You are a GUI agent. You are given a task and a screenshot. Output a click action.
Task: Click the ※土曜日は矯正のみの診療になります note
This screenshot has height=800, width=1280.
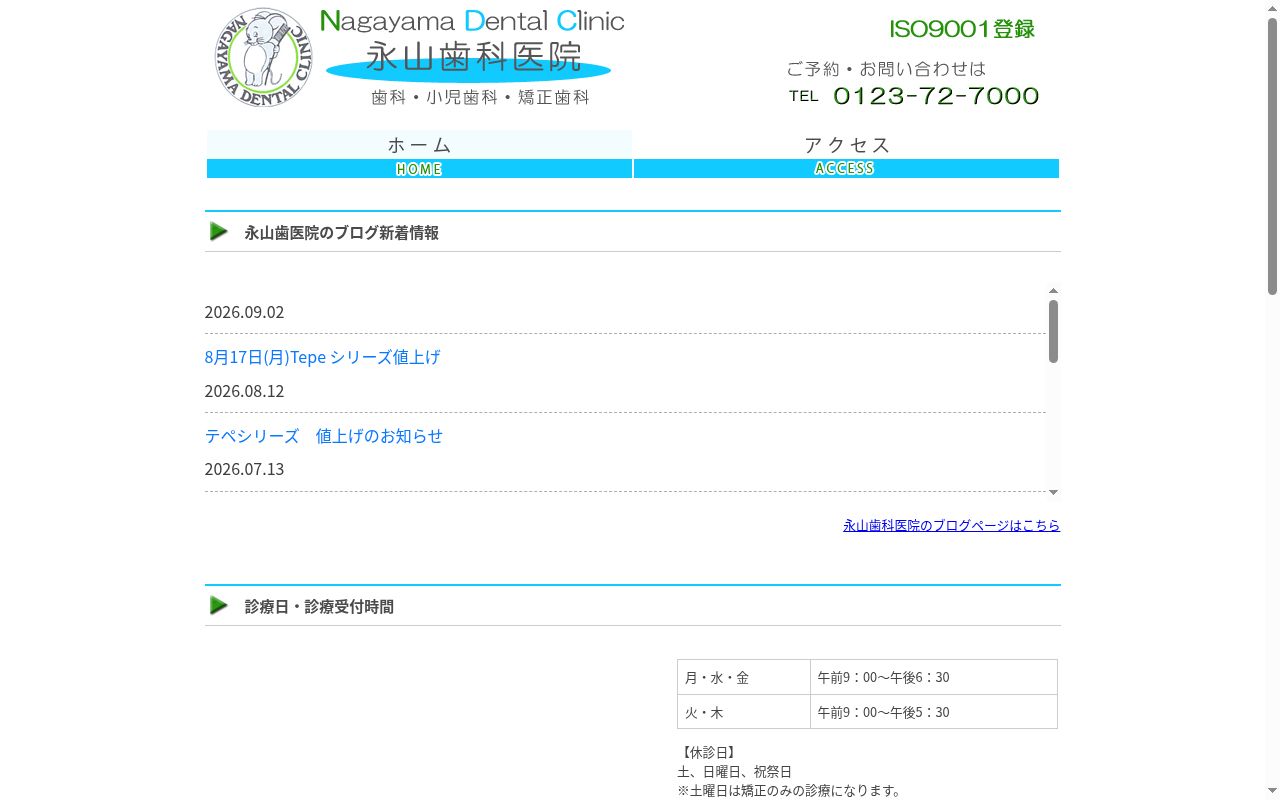pos(789,791)
